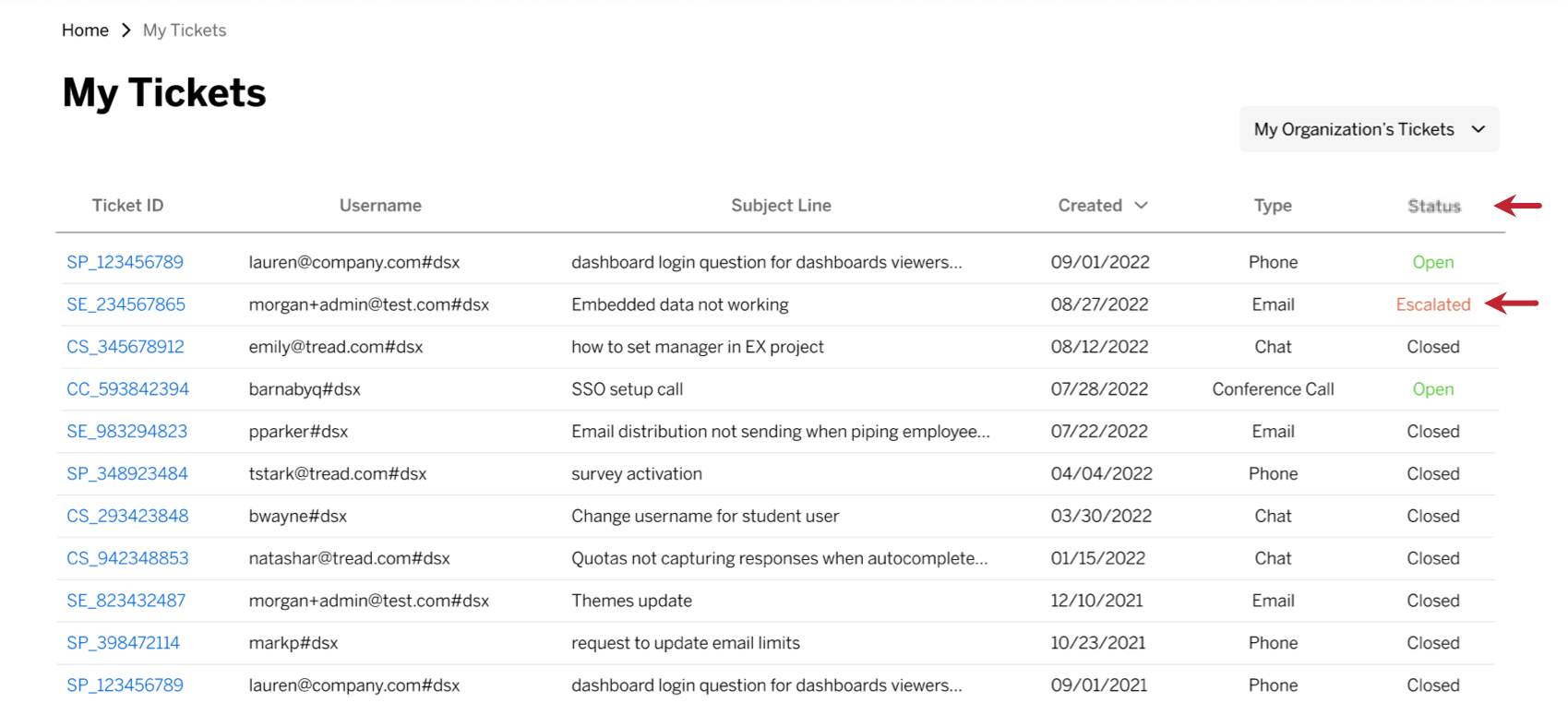Select username tstark@tread.com#dsx
The width and height of the screenshot is (1568, 703).
click(338, 474)
